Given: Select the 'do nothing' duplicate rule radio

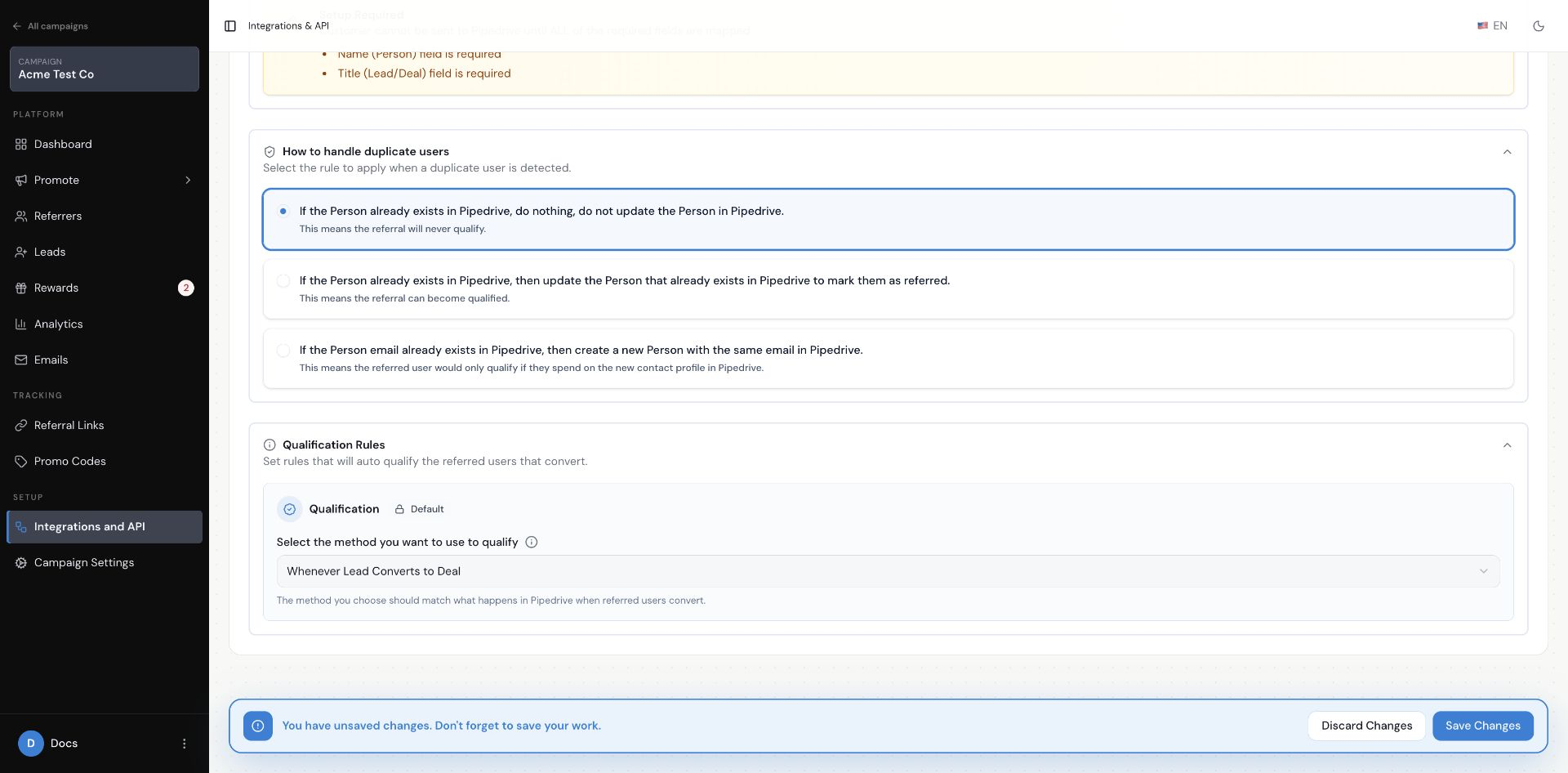Looking at the screenshot, I should pos(283,212).
